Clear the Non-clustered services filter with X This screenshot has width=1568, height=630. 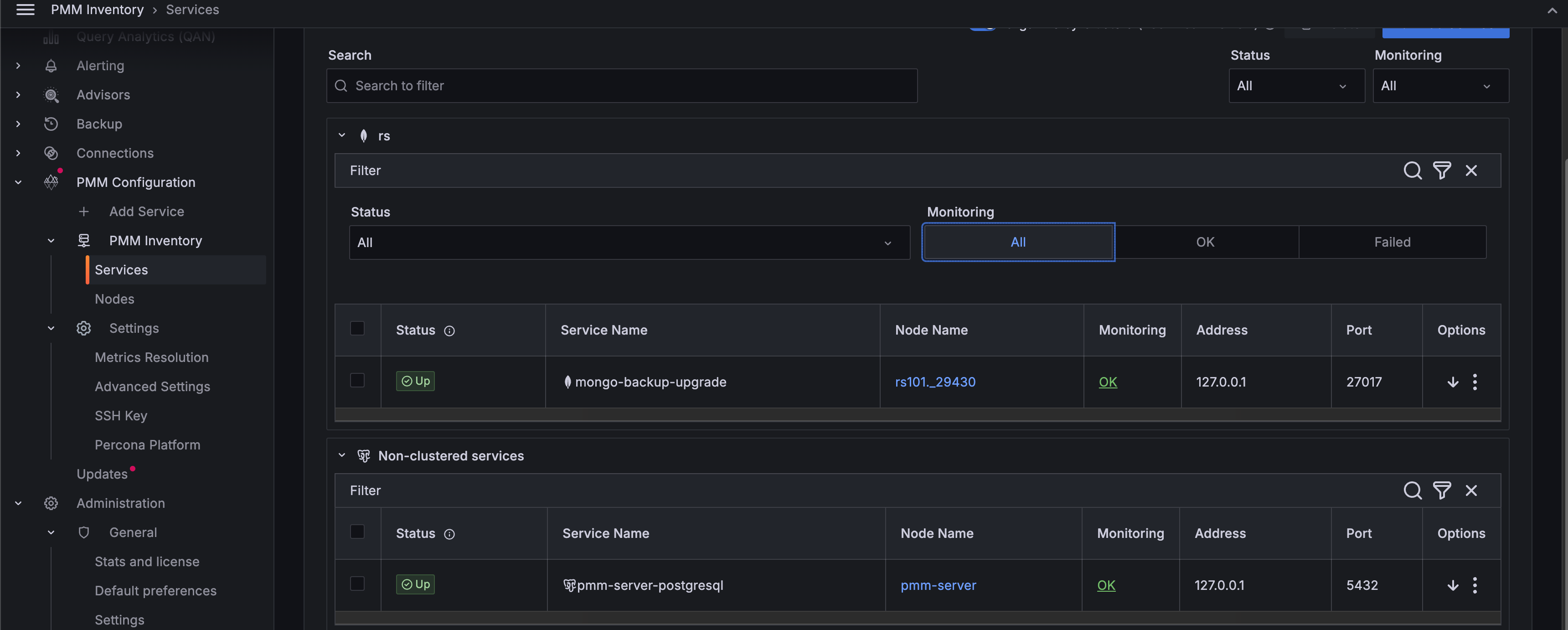coord(1471,491)
